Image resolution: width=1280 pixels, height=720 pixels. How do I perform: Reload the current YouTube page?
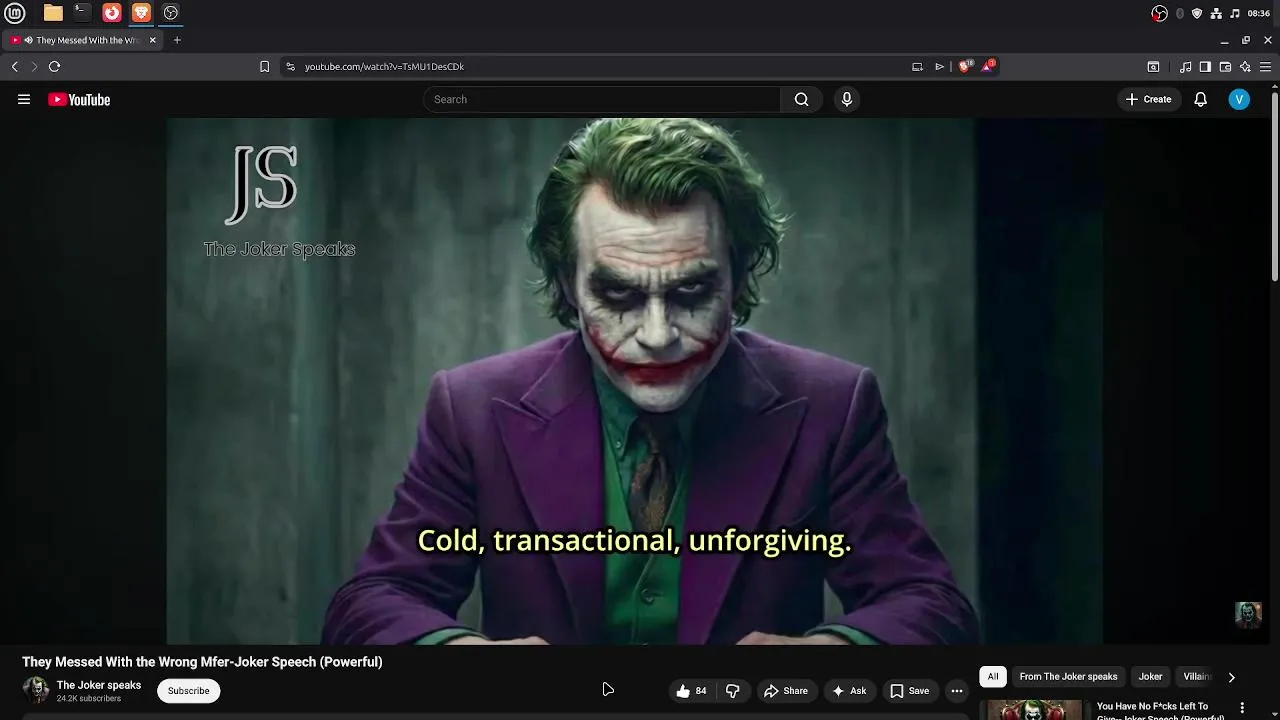(54, 66)
